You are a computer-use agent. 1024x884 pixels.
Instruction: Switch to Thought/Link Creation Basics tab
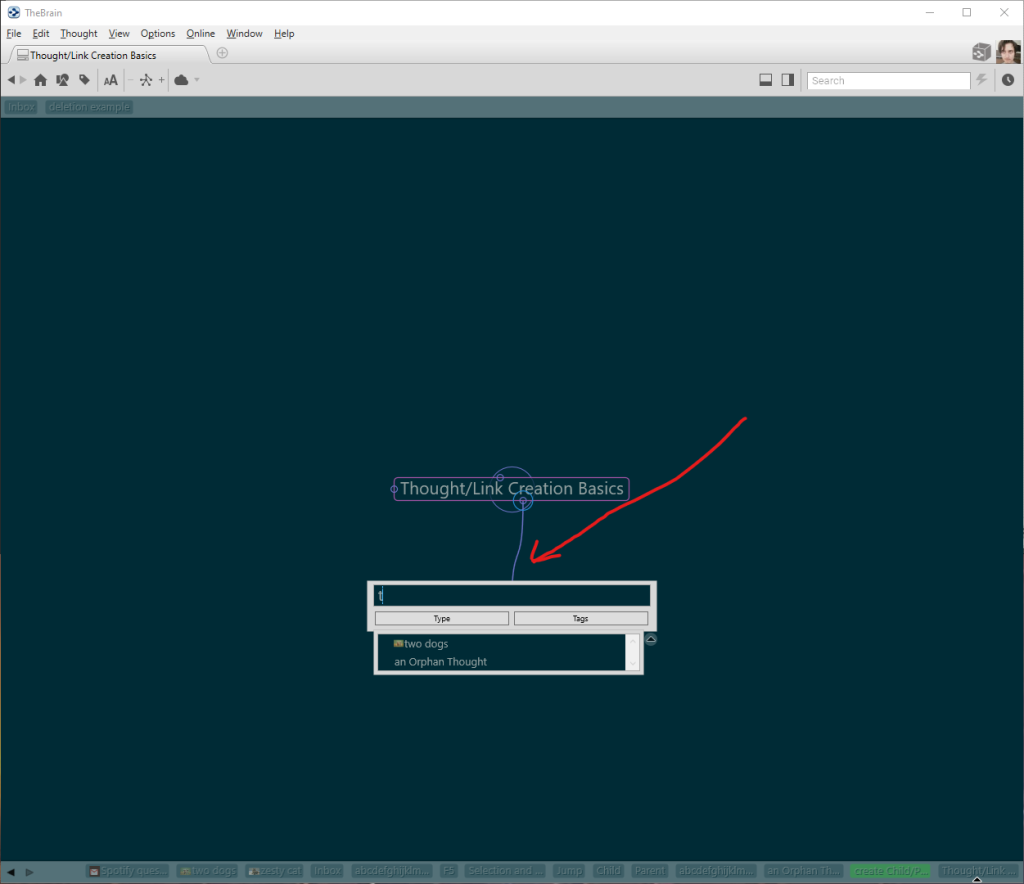pyautogui.click(x=92, y=55)
